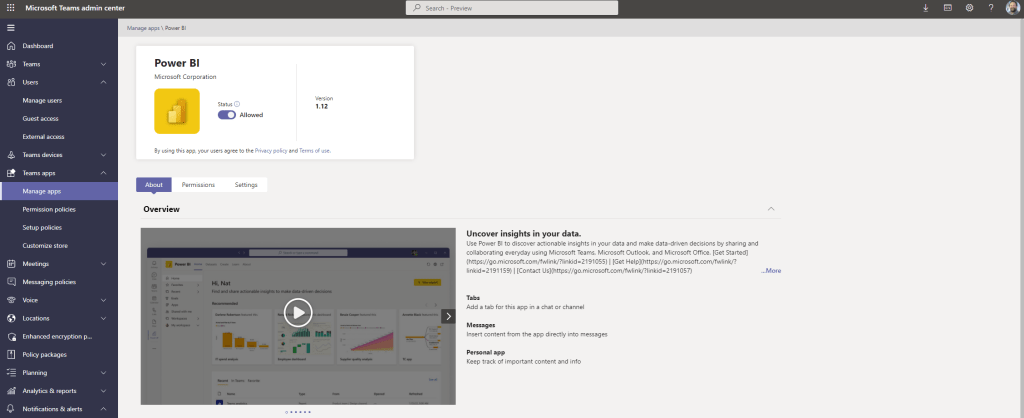Open the app launcher waffle icon
Screen dimensions: 1024x418
(x=10, y=8)
